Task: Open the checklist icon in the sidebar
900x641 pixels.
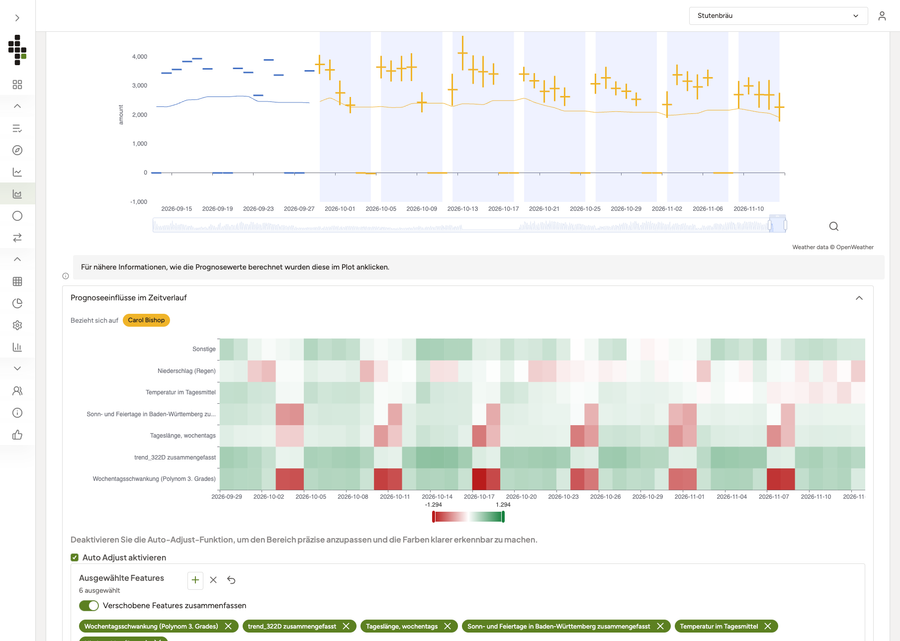Action: [17, 128]
